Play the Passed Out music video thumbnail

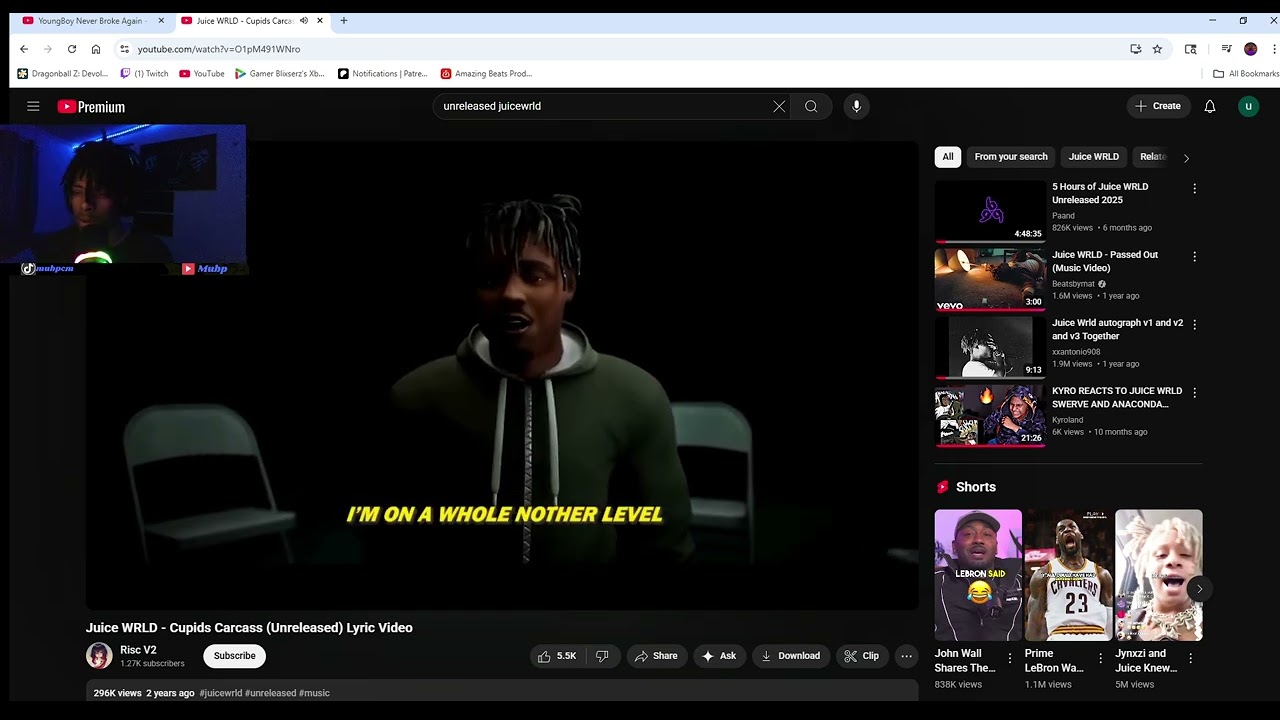990,279
